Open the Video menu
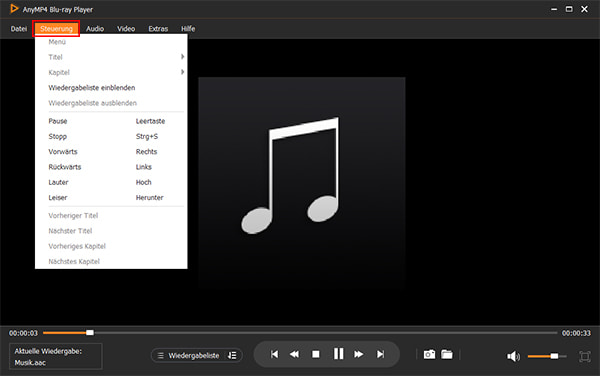 (126, 29)
